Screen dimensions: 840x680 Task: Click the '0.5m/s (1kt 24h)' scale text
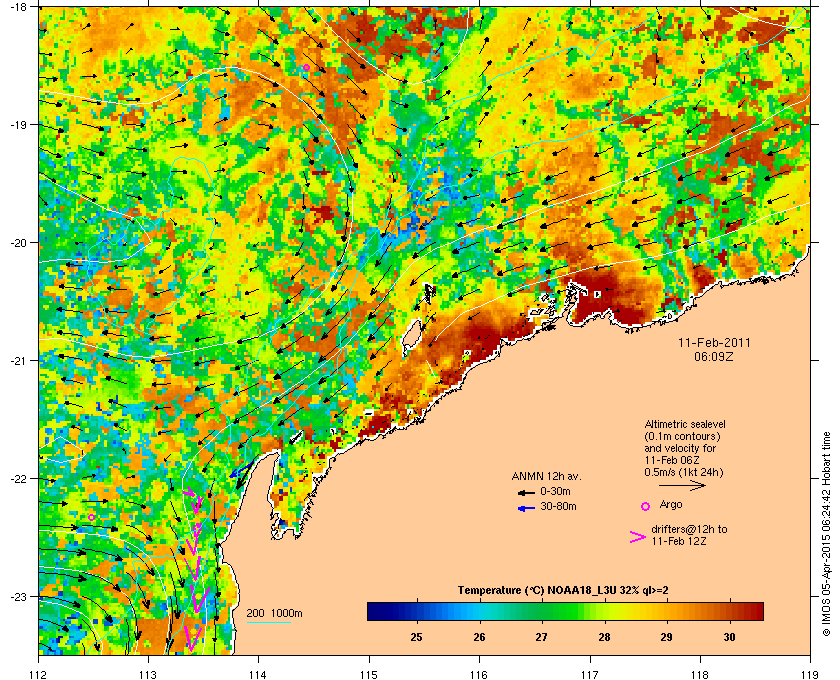point(684,472)
